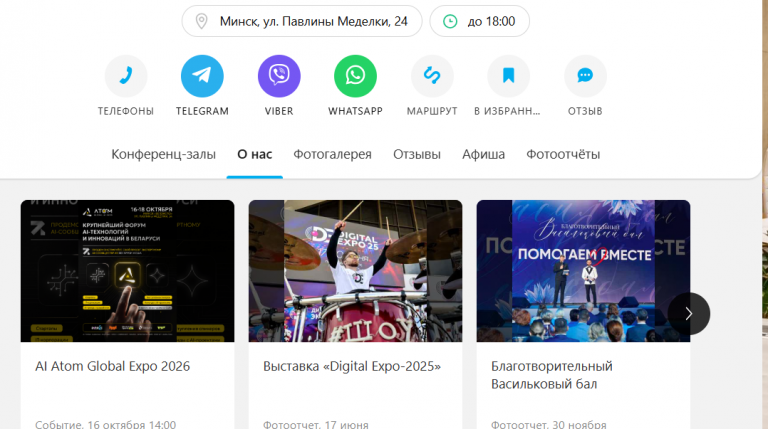The height and width of the screenshot is (429, 768).
Task: Open the Фотогалерея tab
Action: pyautogui.click(x=333, y=154)
